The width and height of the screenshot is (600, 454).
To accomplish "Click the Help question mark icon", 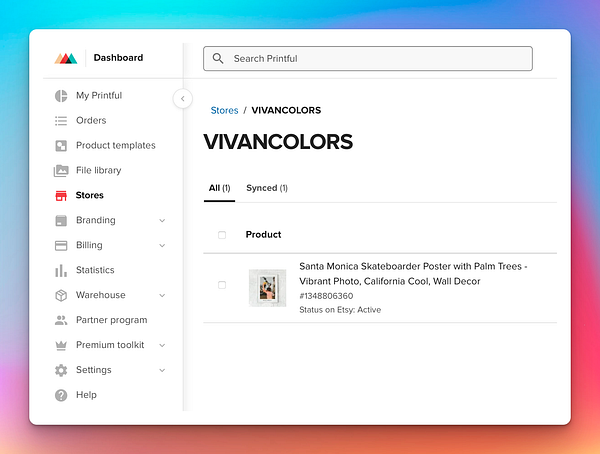I will (61, 395).
